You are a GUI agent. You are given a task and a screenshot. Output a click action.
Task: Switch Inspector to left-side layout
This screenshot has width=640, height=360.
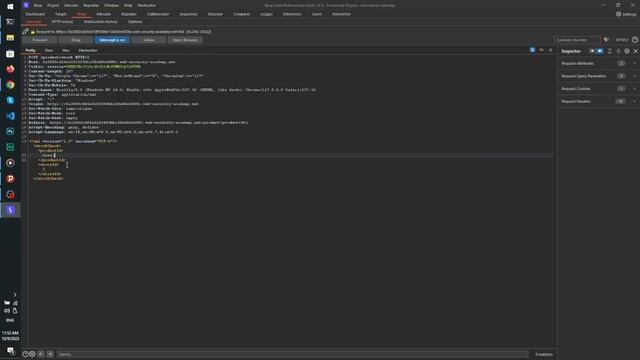[x=592, y=51]
